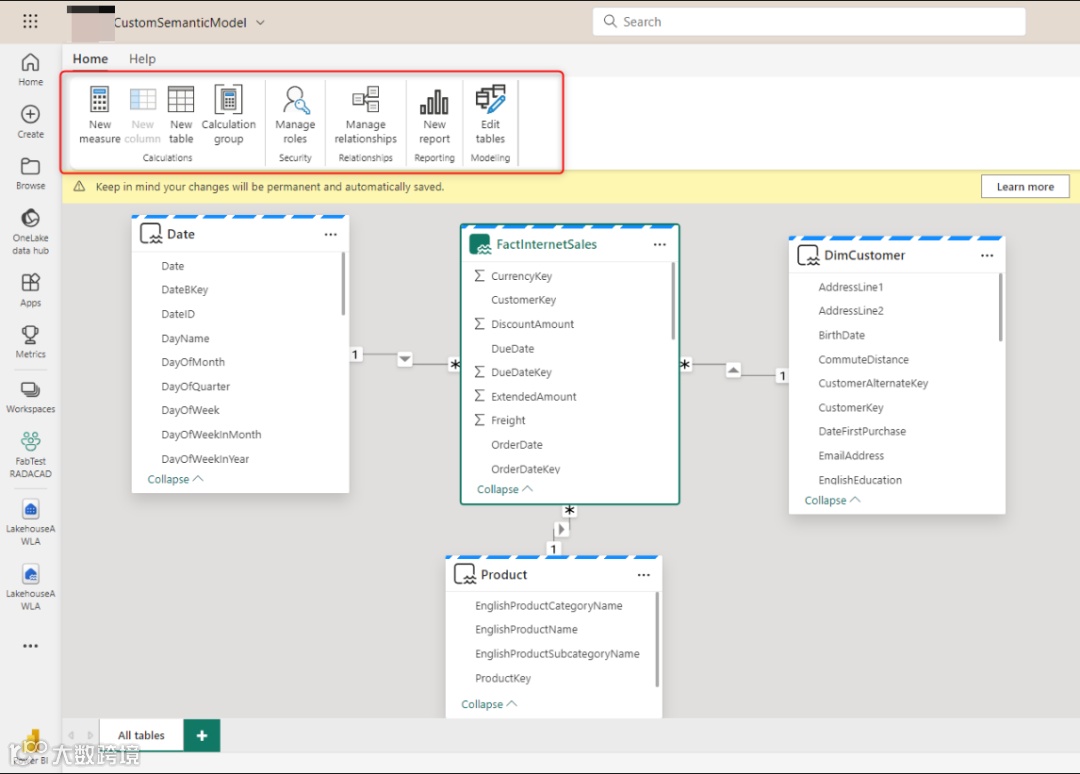The height and width of the screenshot is (774, 1080).
Task: Open Browse in the sidebar
Action: (x=30, y=174)
